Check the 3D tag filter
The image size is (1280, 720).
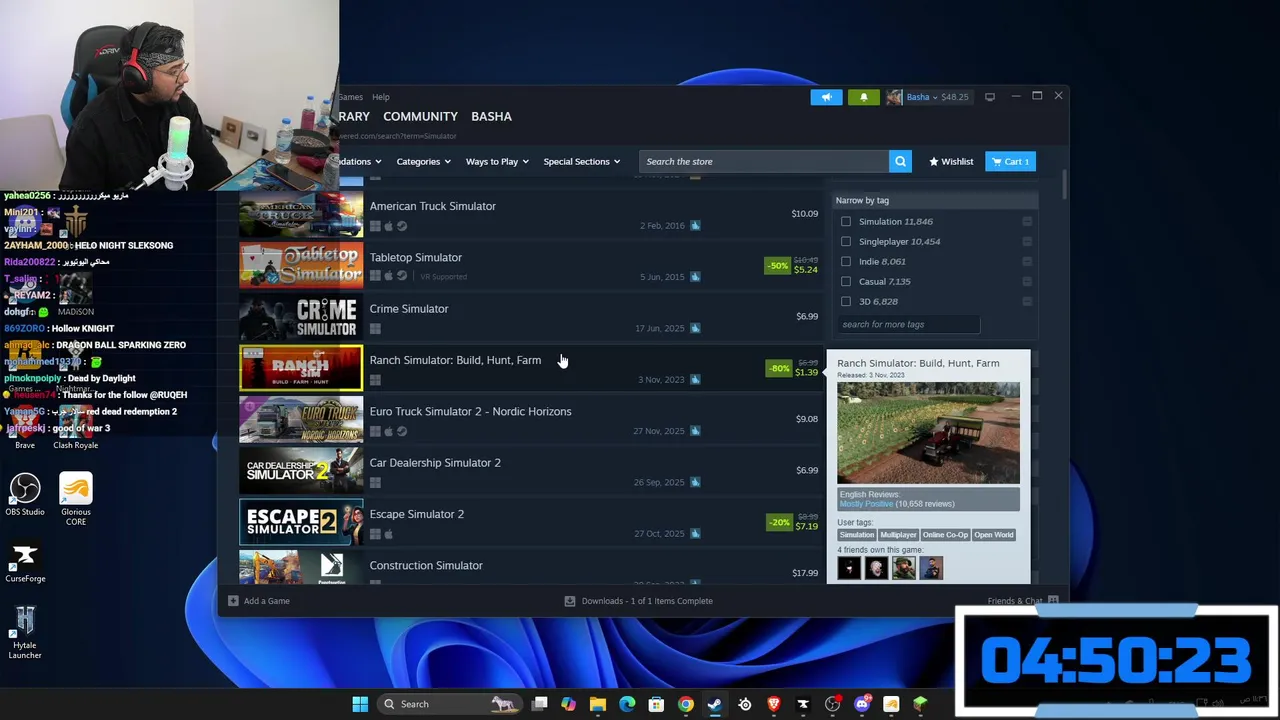(x=846, y=301)
